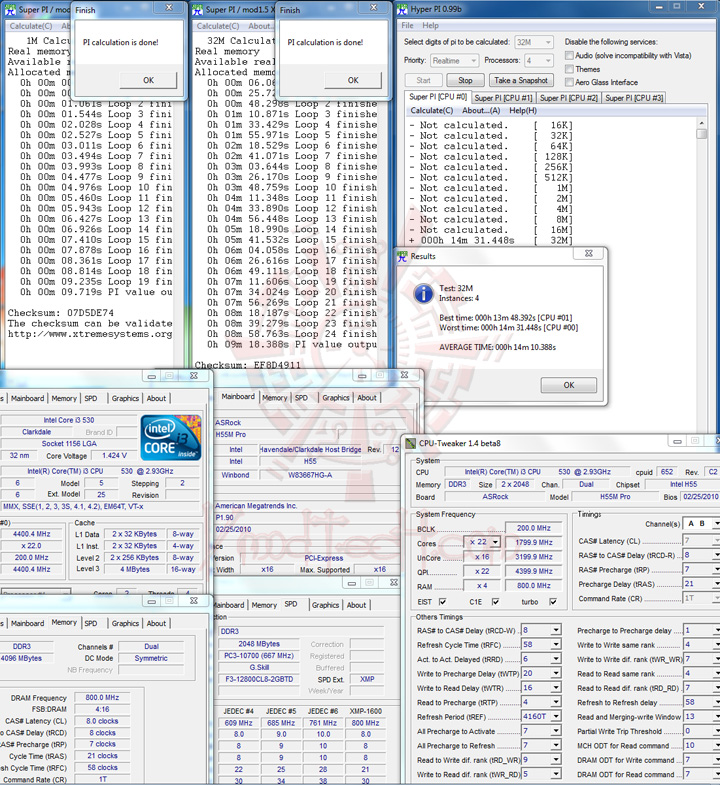Click the disabled Start button in Hyper PI
The width and height of the screenshot is (720, 785).
[x=423, y=80]
